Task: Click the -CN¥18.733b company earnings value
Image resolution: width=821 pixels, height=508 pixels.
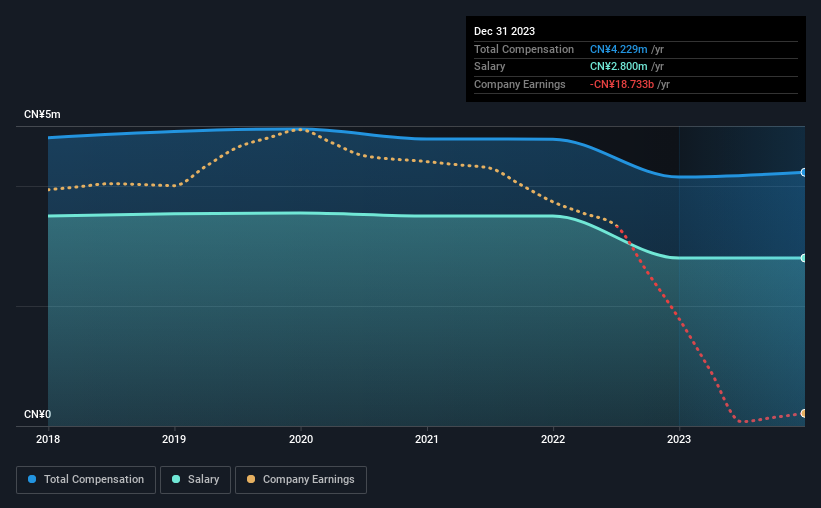Action: coord(622,84)
